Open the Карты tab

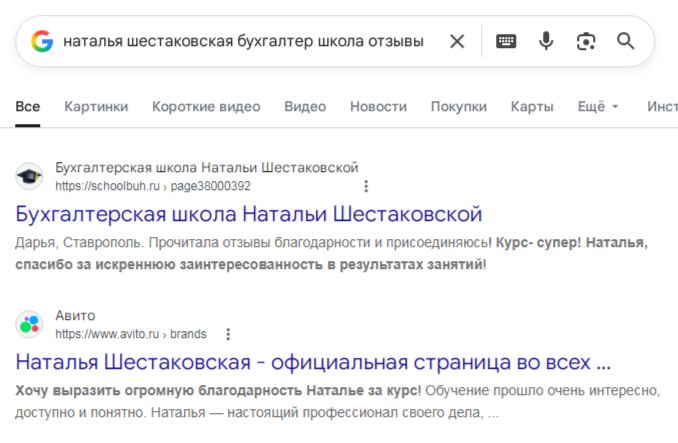pos(532,106)
